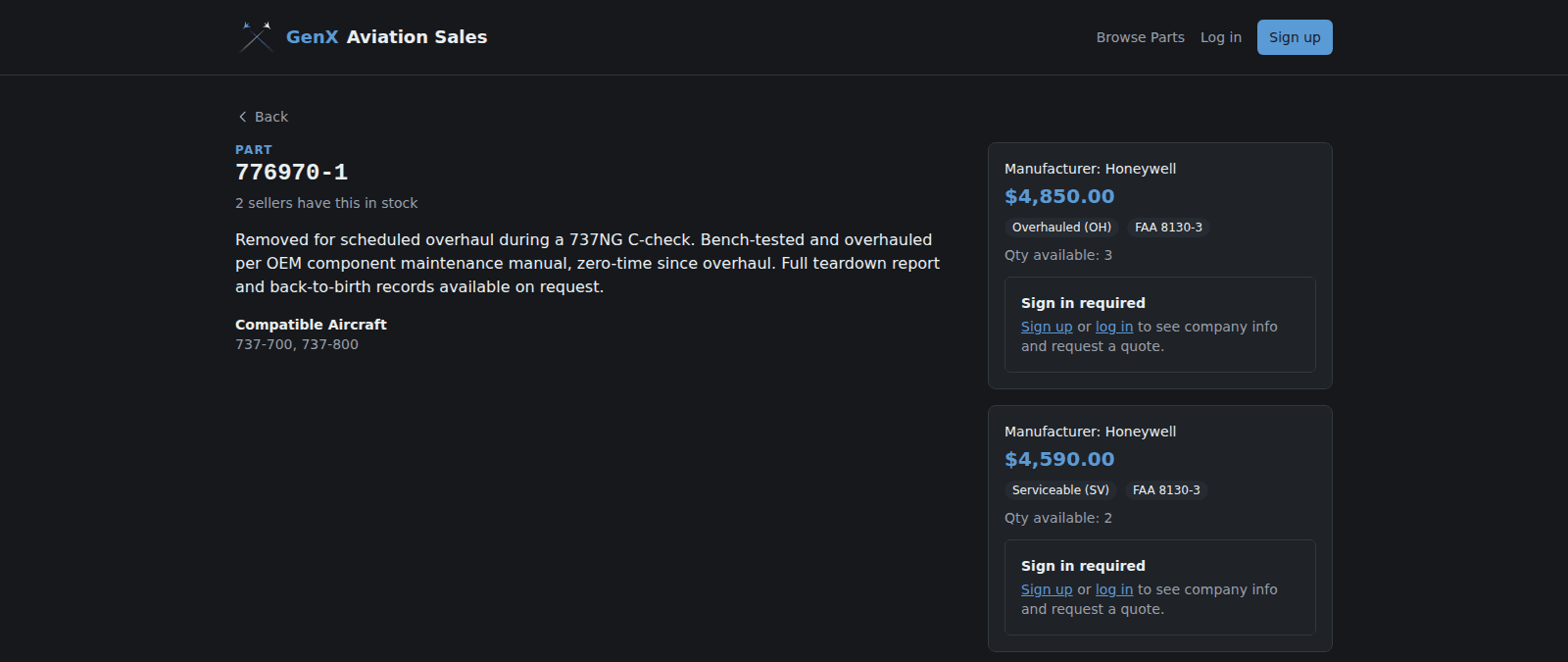The image size is (1568, 662).
Task: Click the back chevron arrow icon
Action: pyautogui.click(x=242, y=117)
